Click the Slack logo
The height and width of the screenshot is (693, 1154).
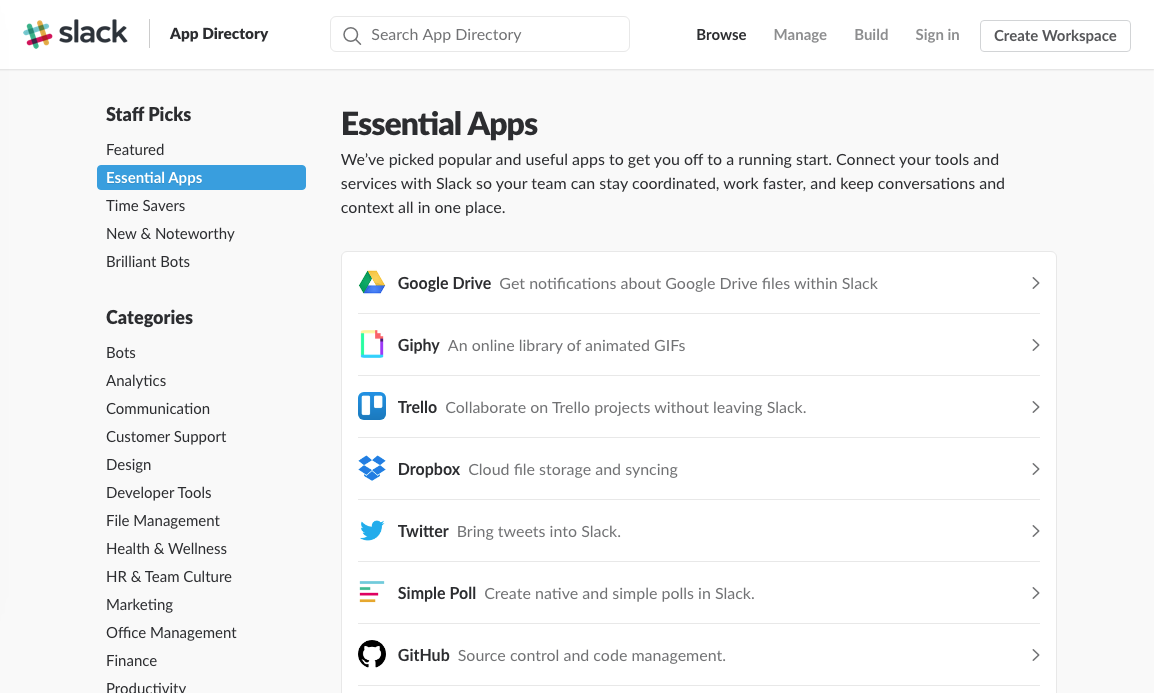75,34
